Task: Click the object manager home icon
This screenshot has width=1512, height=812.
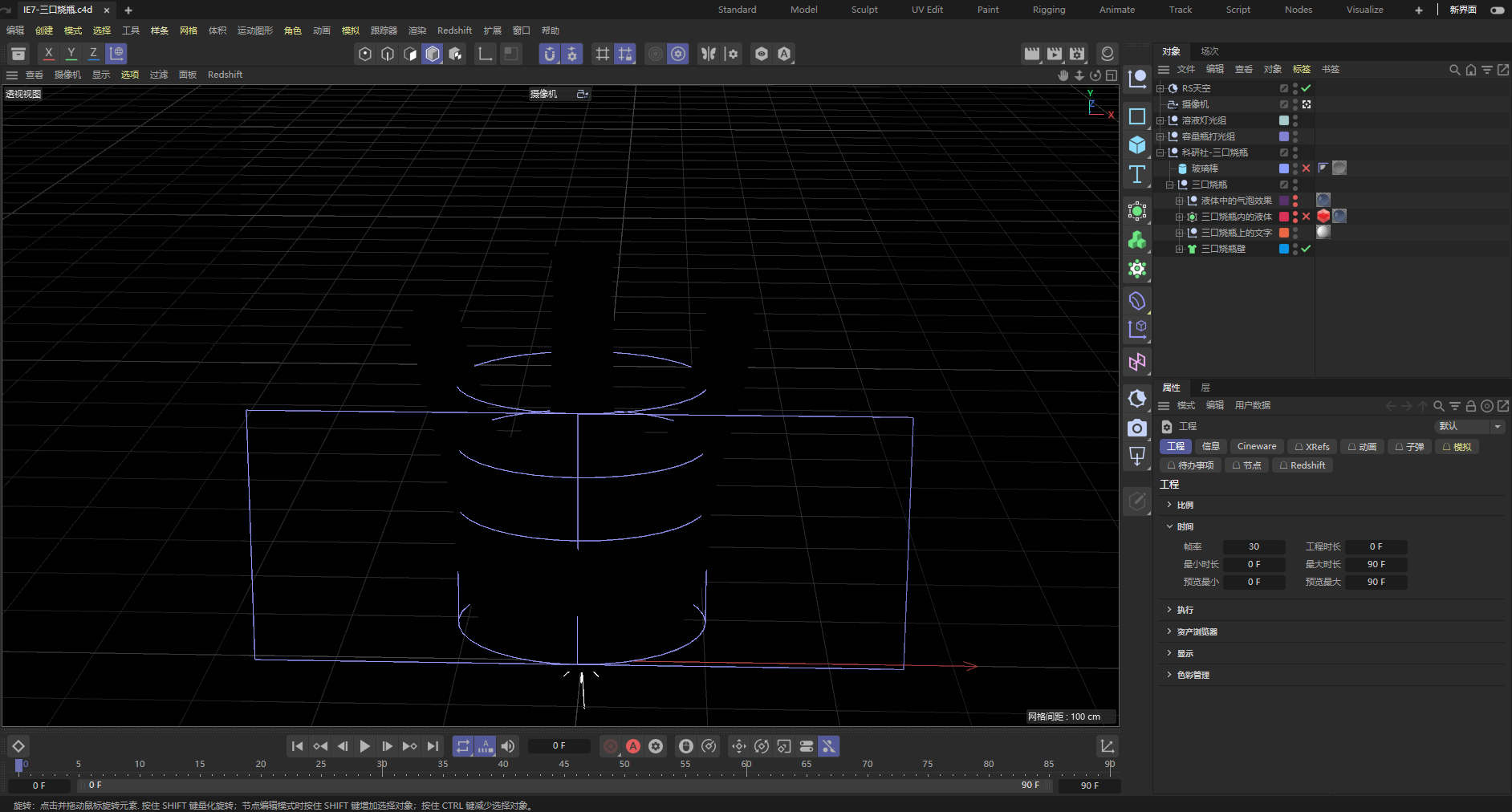Action: point(1470,70)
